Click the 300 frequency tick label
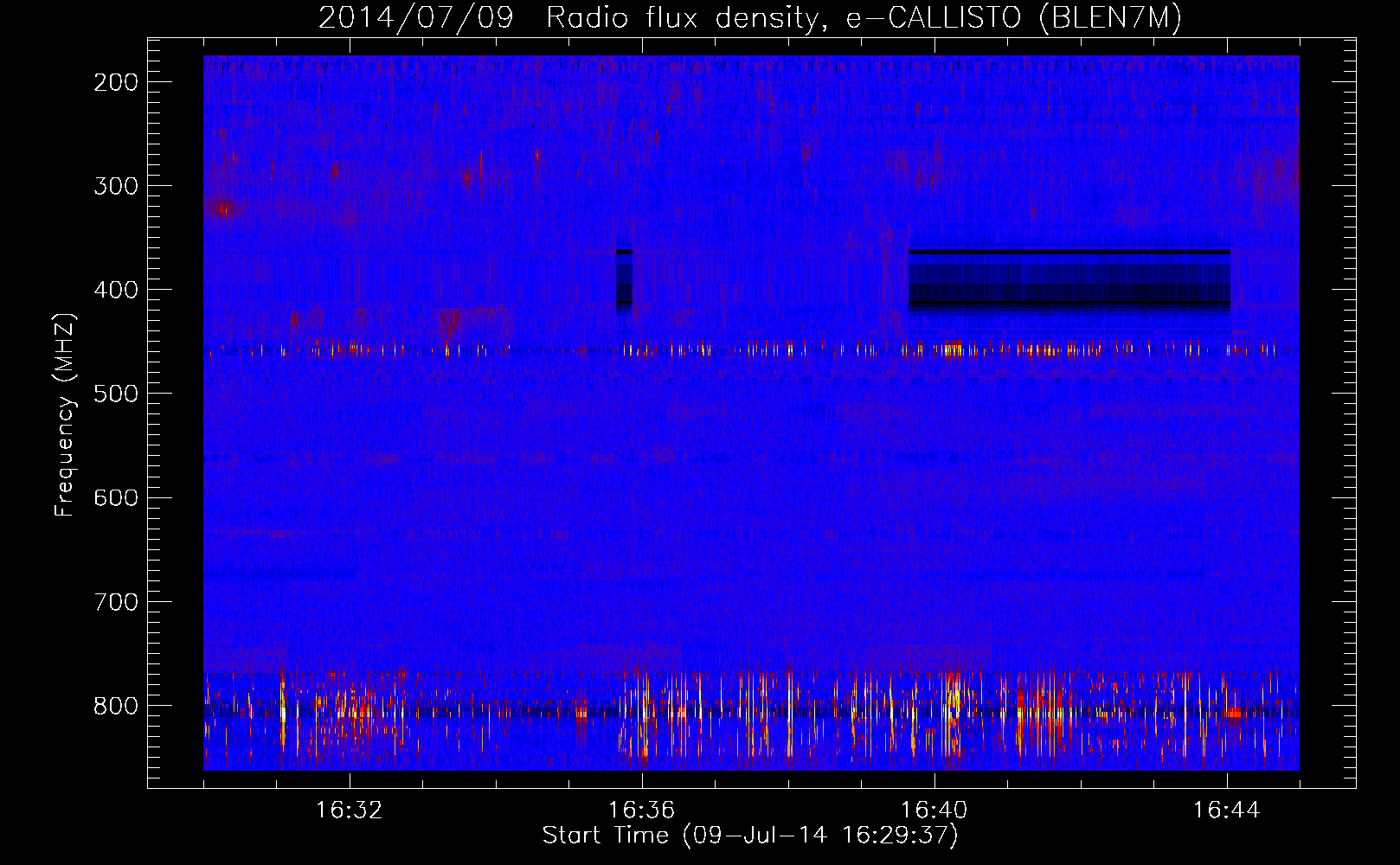 click(116, 186)
